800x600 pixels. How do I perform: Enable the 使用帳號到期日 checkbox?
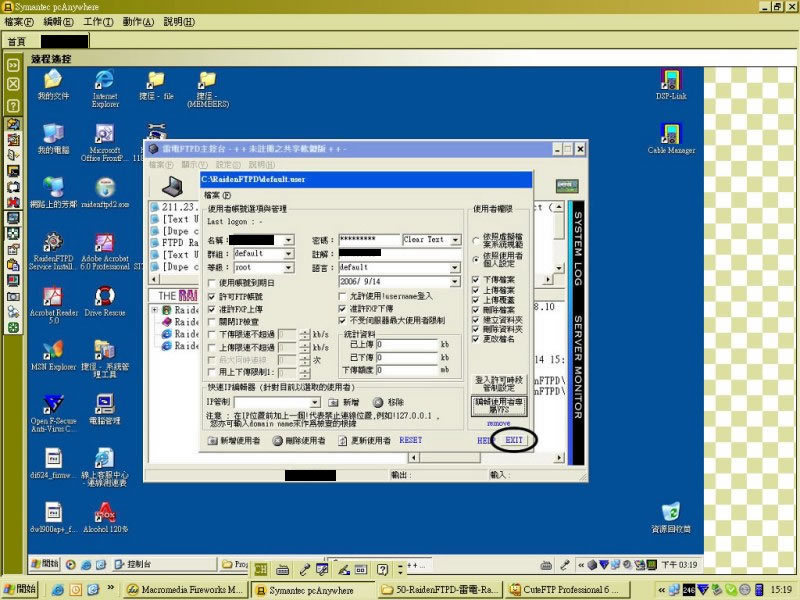coord(212,282)
